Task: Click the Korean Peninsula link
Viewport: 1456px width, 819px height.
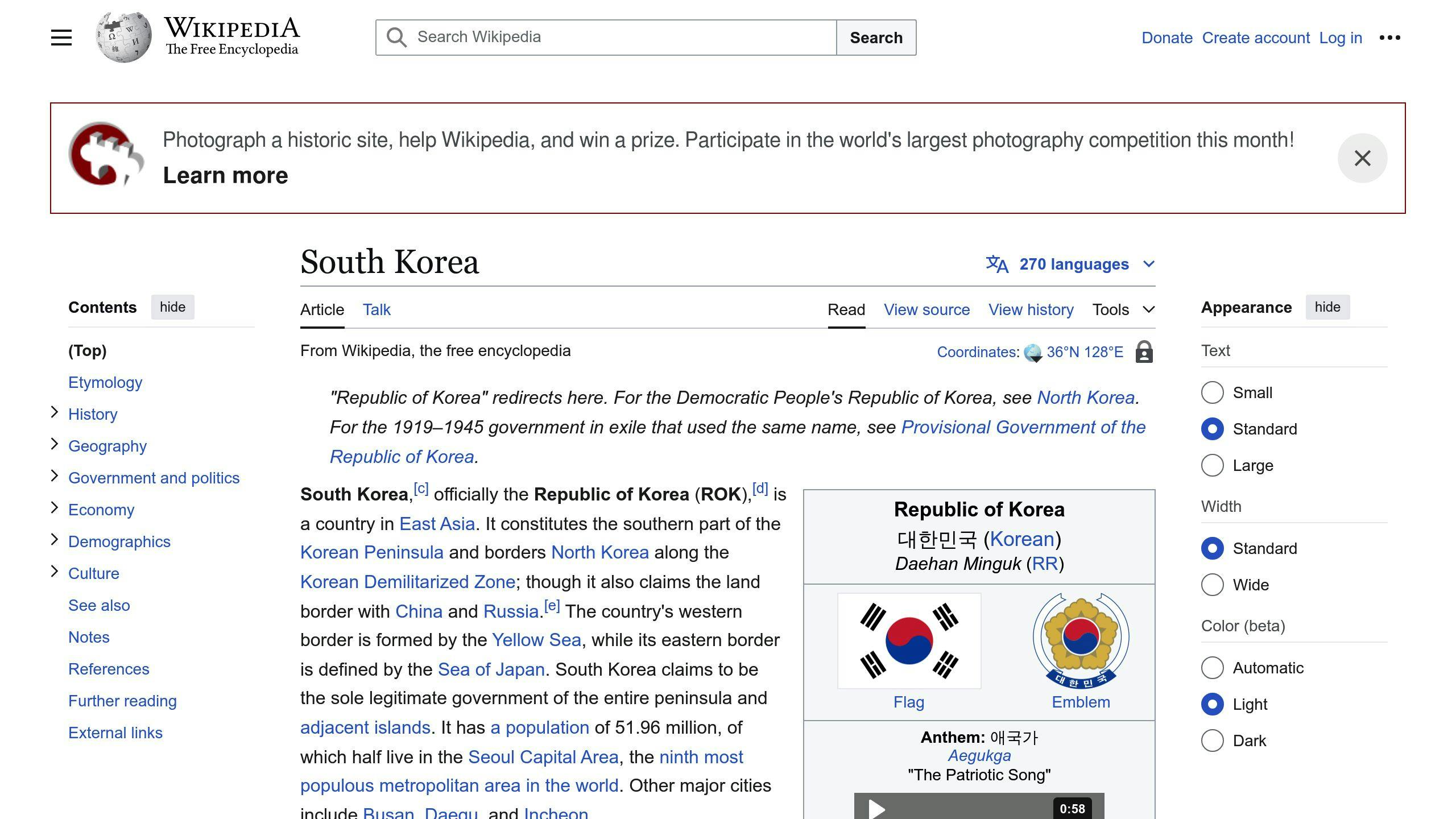Action: [371, 552]
